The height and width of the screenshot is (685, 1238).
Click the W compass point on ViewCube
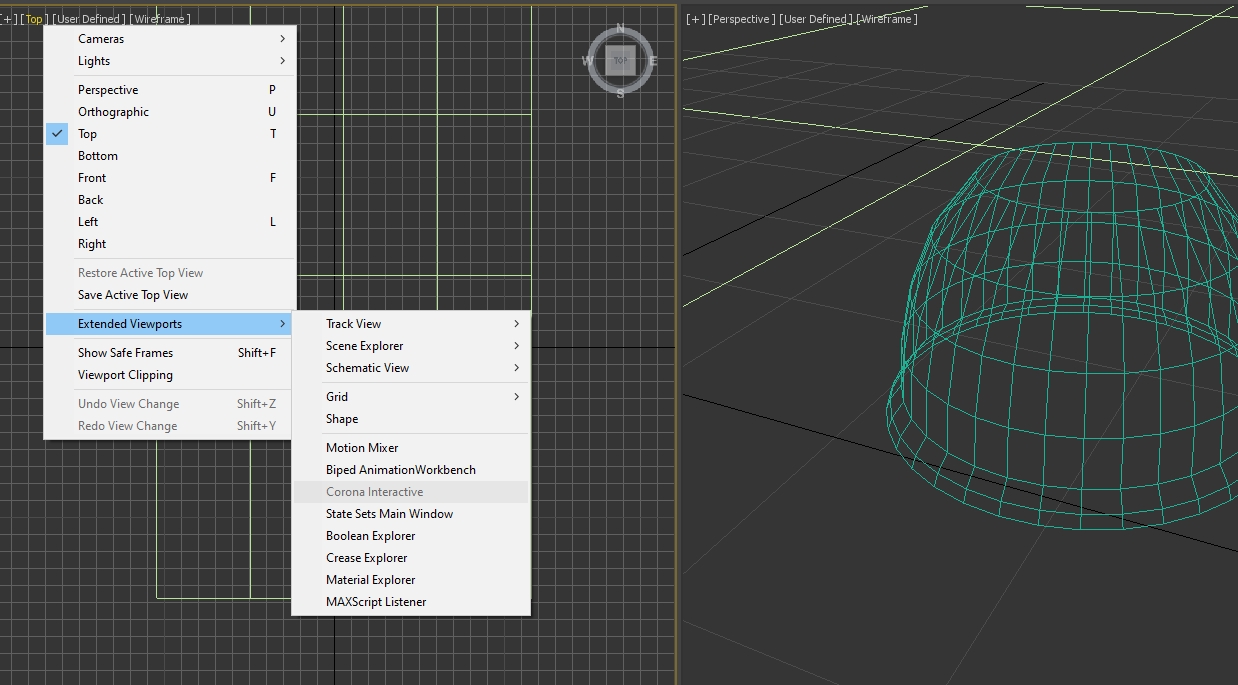point(587,61)
